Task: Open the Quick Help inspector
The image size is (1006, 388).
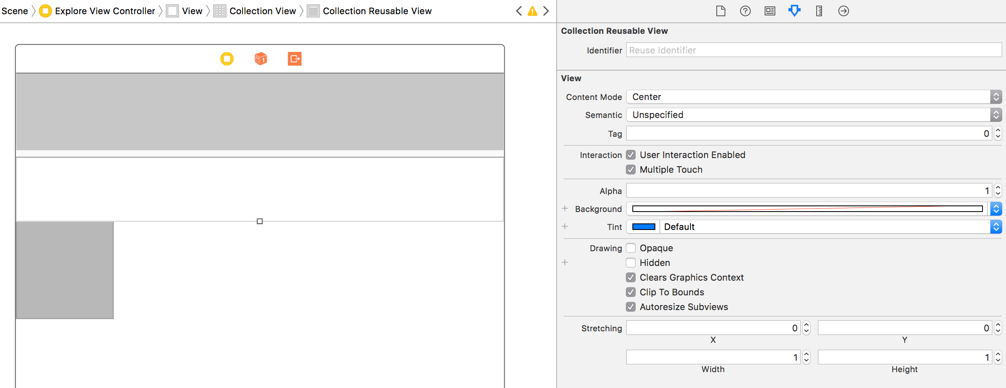Action: click(745, 11)
